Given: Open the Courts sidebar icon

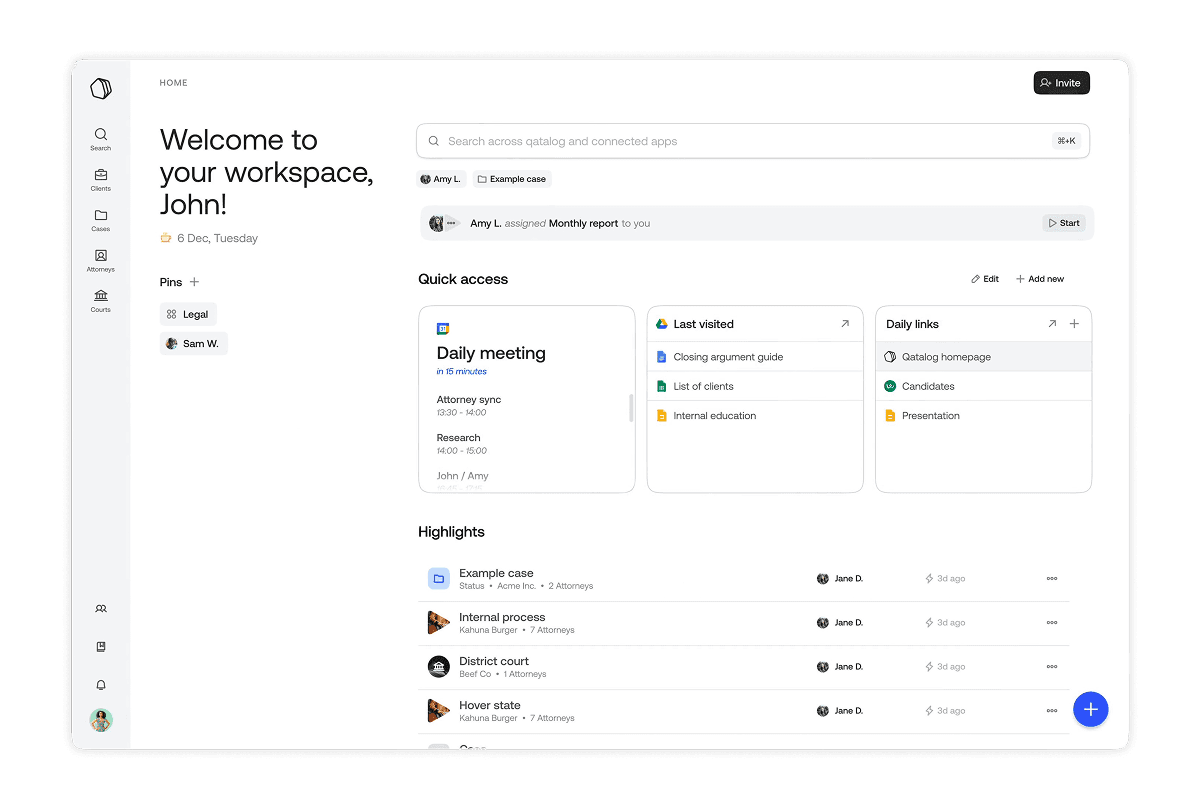Looking at the screenshot, I should (x=101, y=301).
